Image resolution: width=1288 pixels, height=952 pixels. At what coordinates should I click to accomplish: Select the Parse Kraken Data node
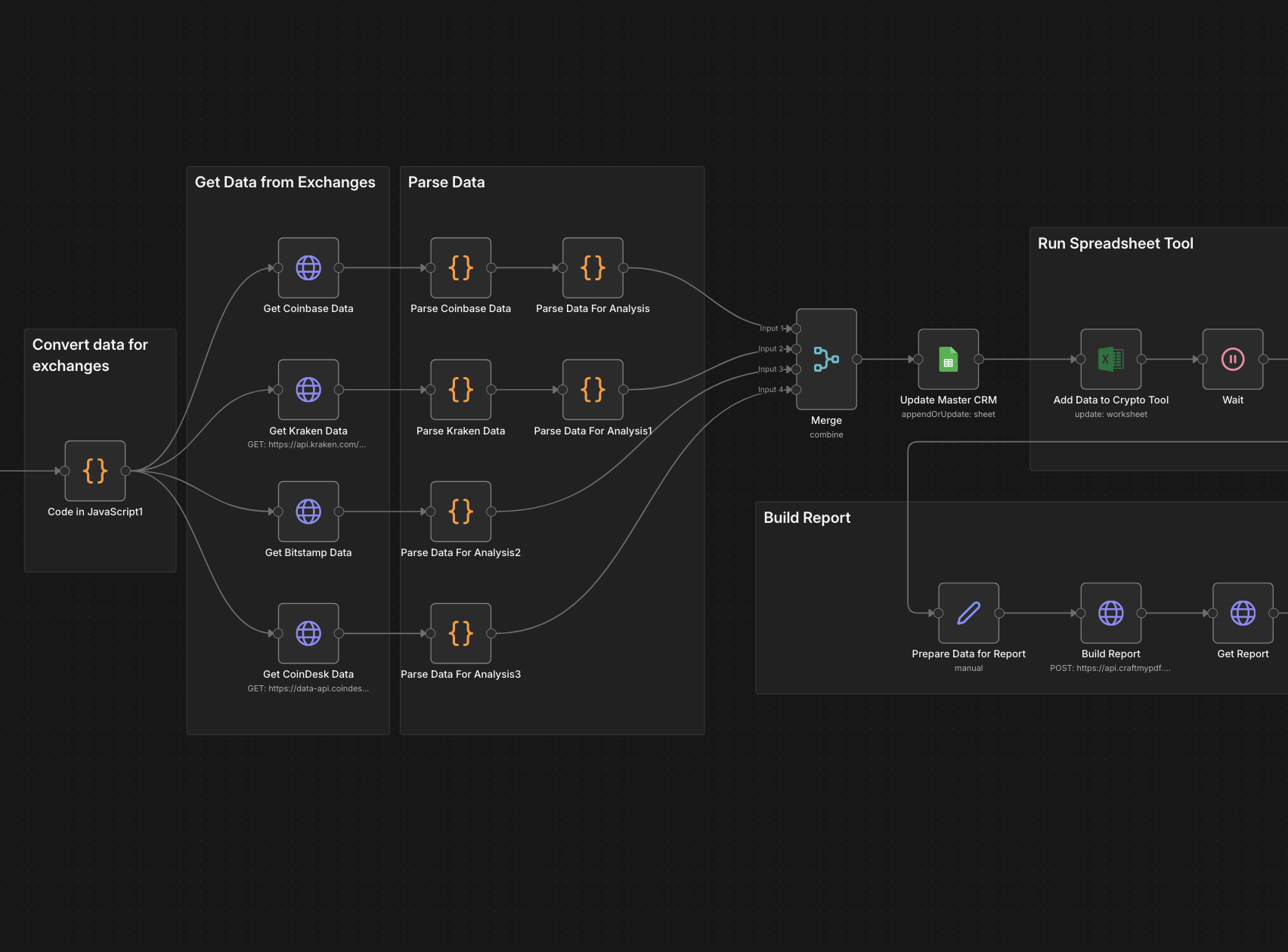[460, 391]
